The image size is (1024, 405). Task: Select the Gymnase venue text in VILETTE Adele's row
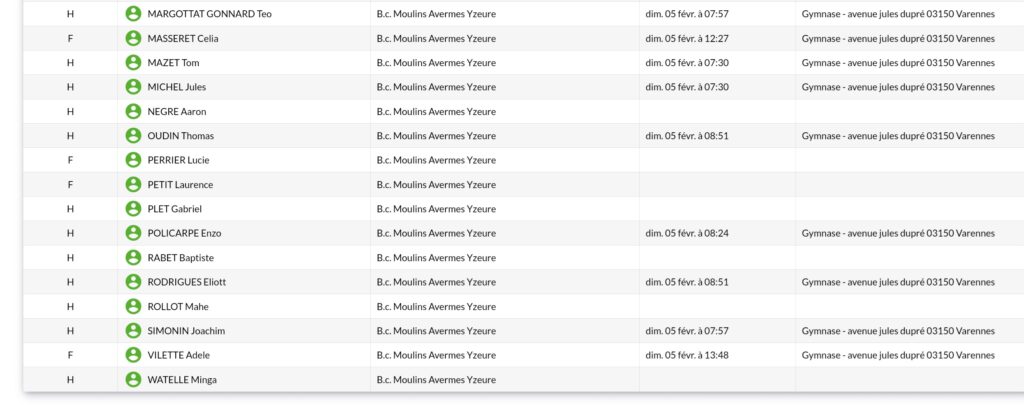[898, 355]
